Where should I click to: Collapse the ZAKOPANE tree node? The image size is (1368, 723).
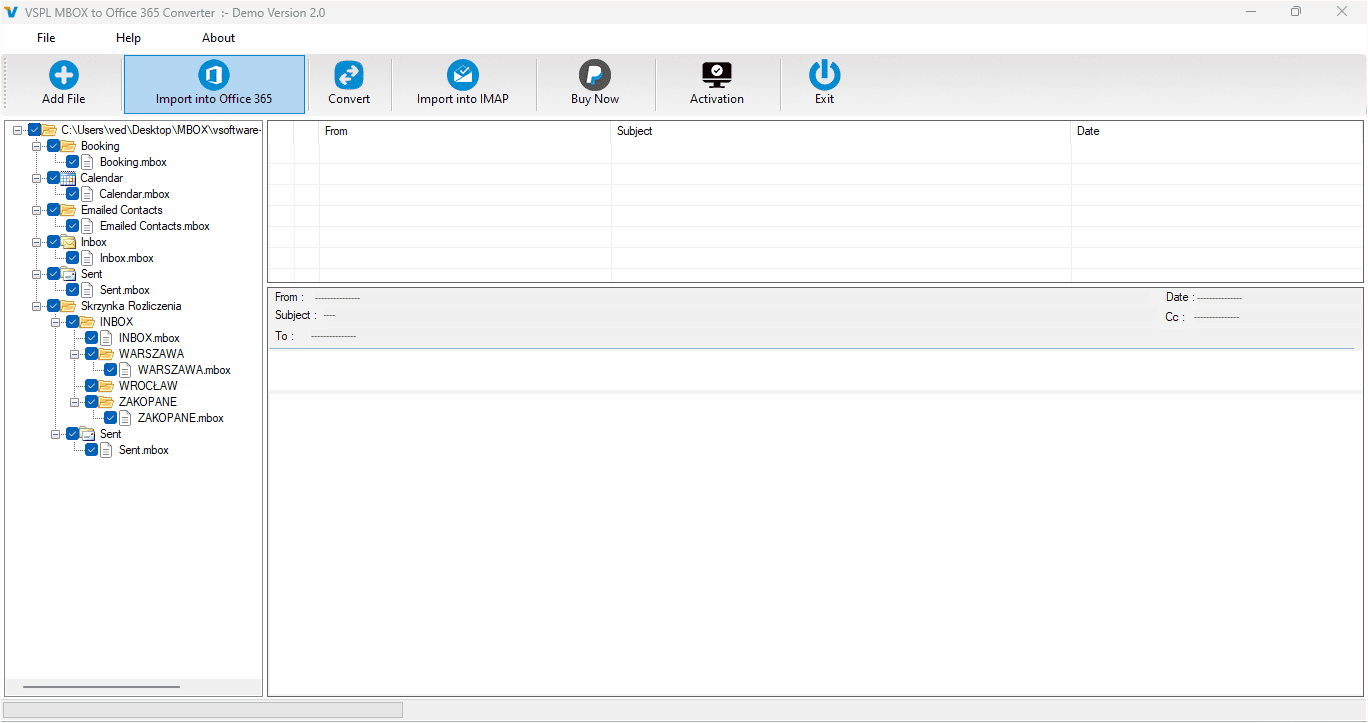[x=75, y=402]
